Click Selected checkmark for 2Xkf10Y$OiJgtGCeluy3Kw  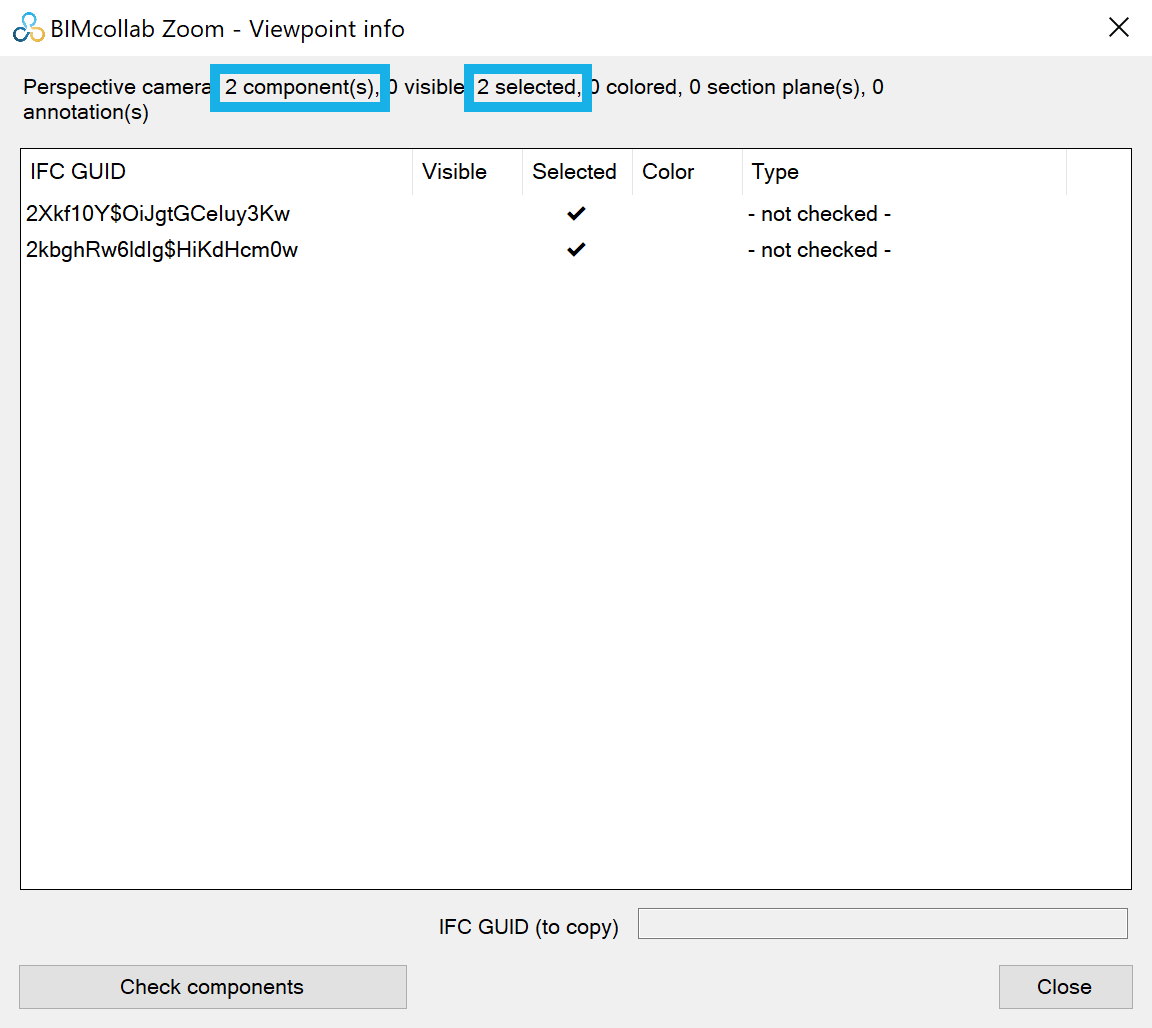577,214
